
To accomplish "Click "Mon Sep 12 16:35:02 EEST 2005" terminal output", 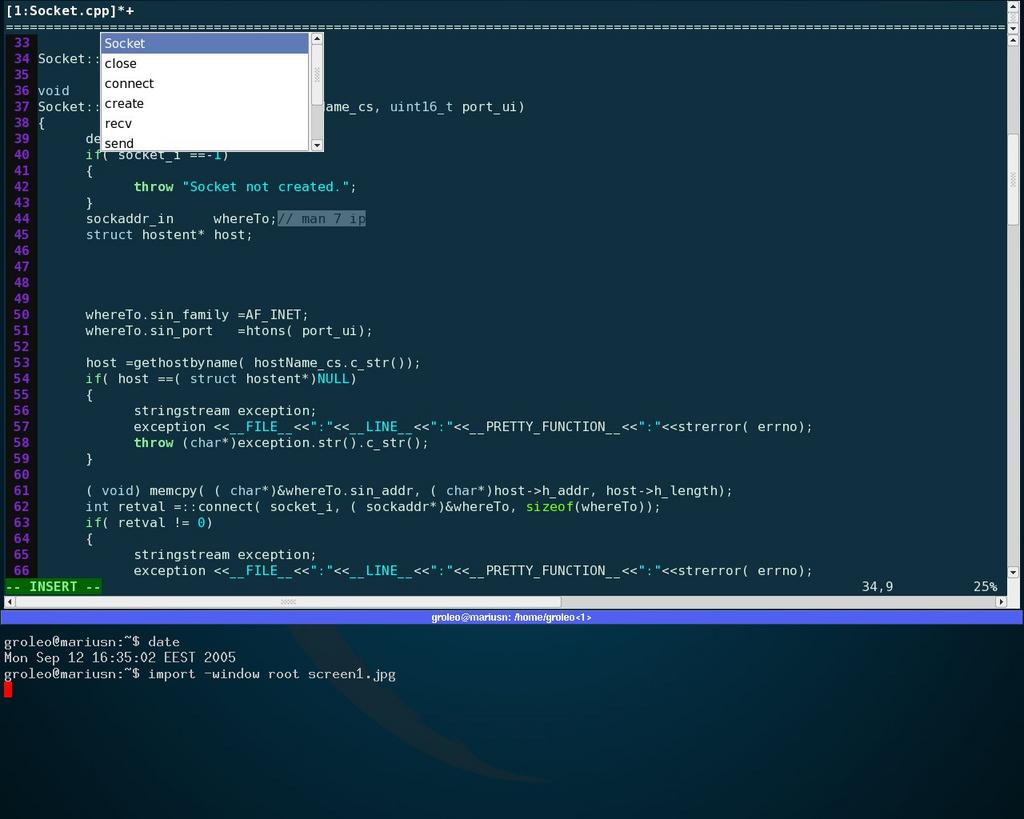I will click(120, 658).
